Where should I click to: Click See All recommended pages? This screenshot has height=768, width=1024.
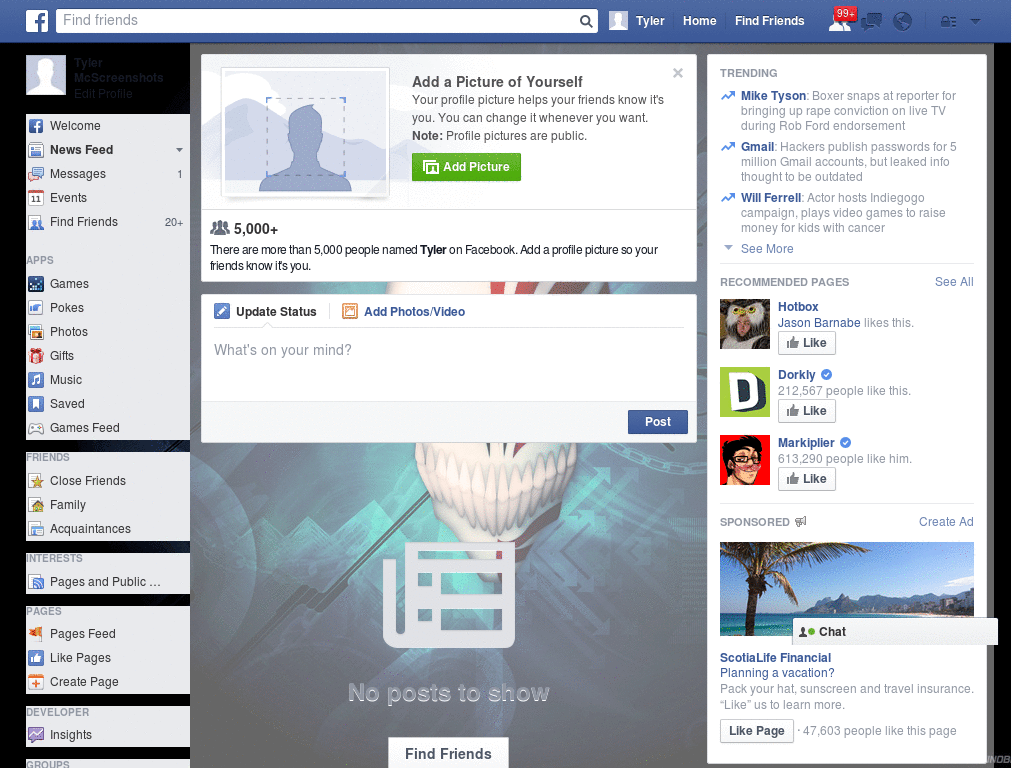point(953,282)
